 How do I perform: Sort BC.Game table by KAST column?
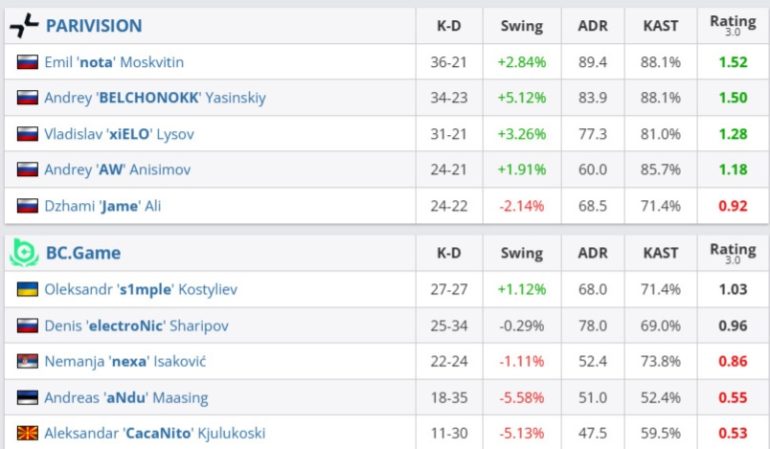click(660, 253)
